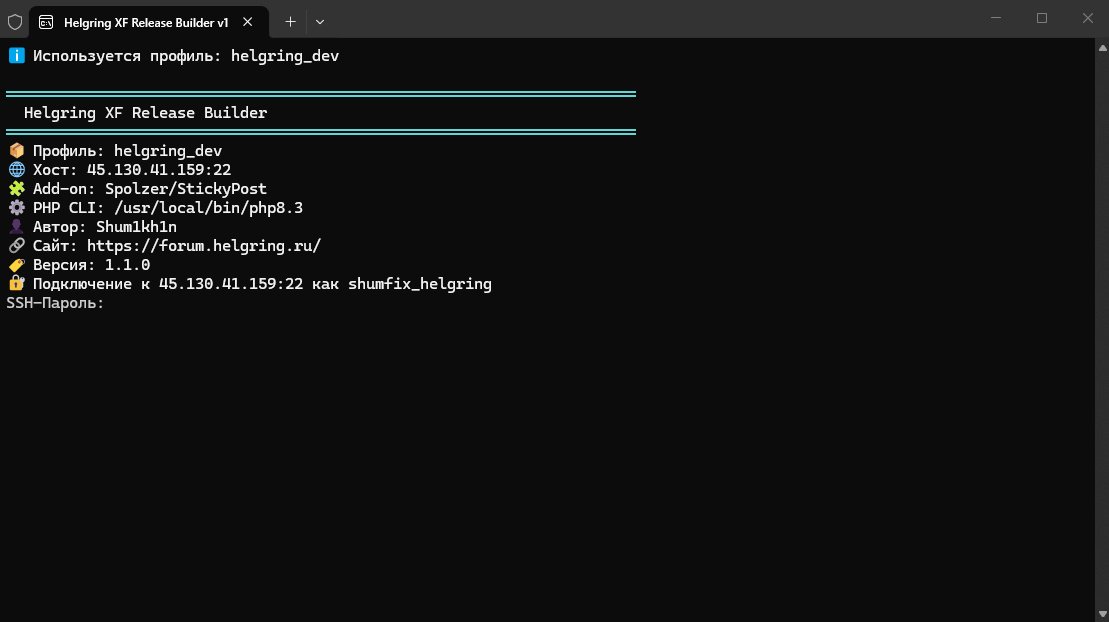Screen dimensions: 1109x622
Task: Expand the new tab profile dropdown chevron
Action: 320,22
